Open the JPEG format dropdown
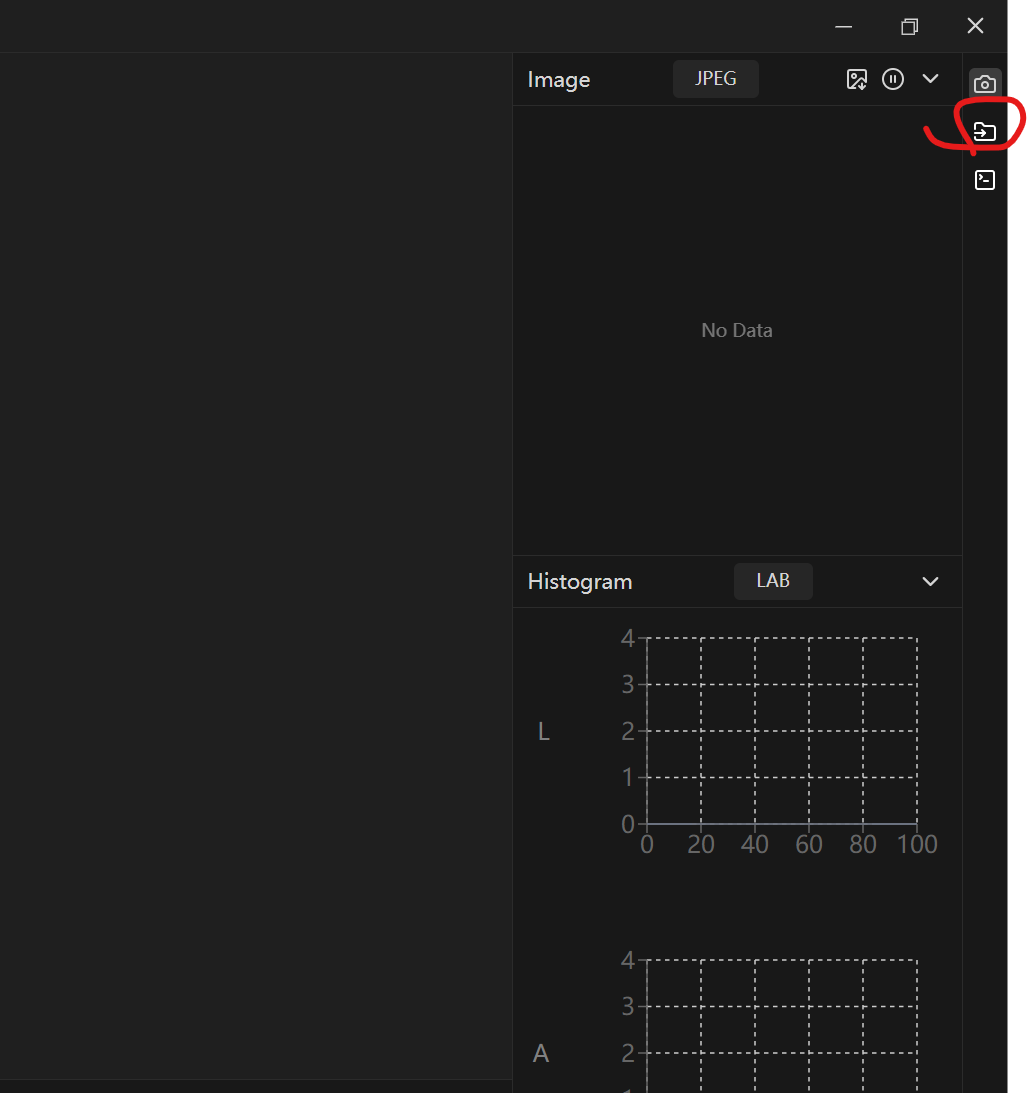The image size is (1030, 1093). pos(716,79)
